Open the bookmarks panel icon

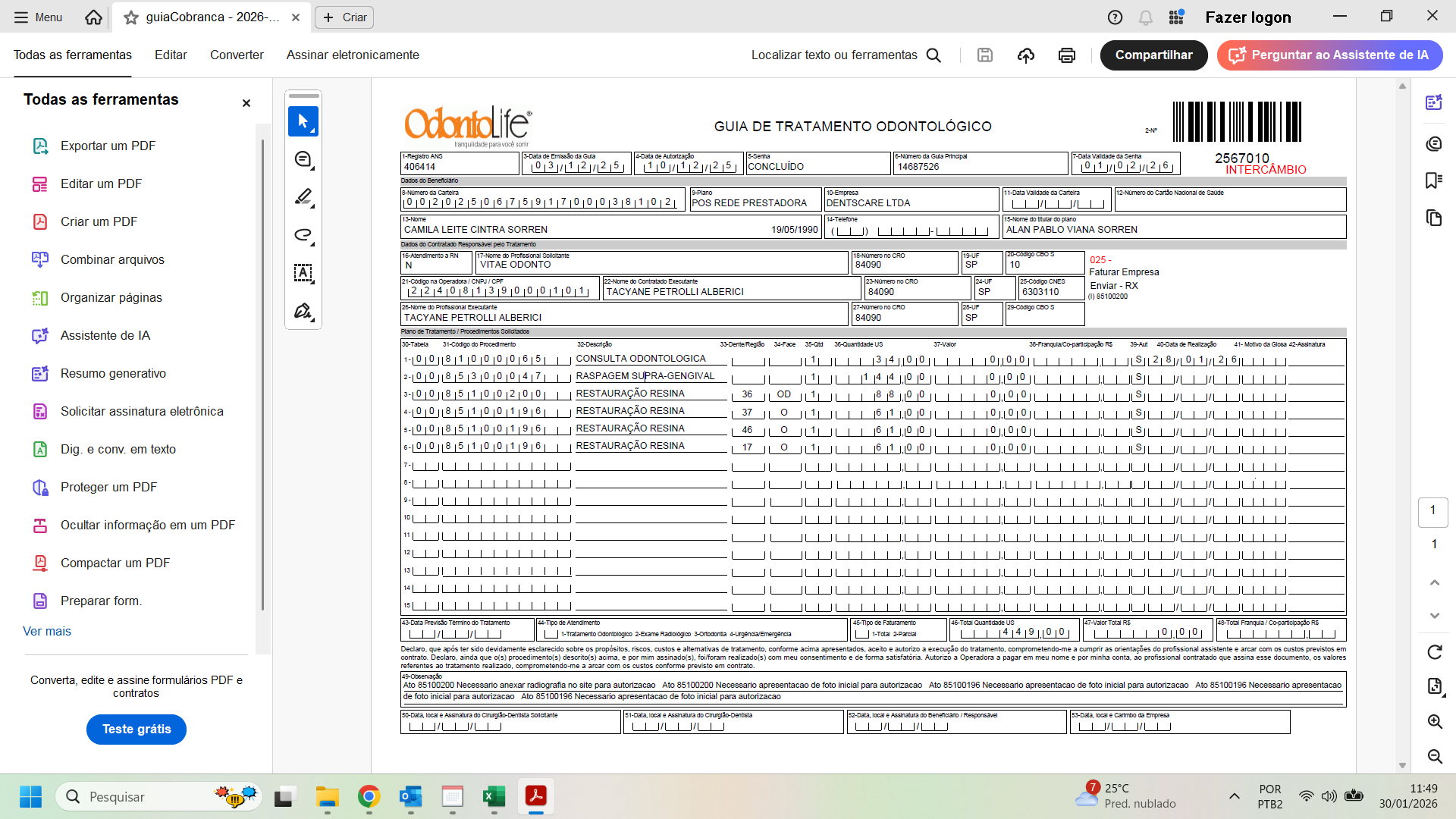pyautogui.click(x=1433, y=180)
